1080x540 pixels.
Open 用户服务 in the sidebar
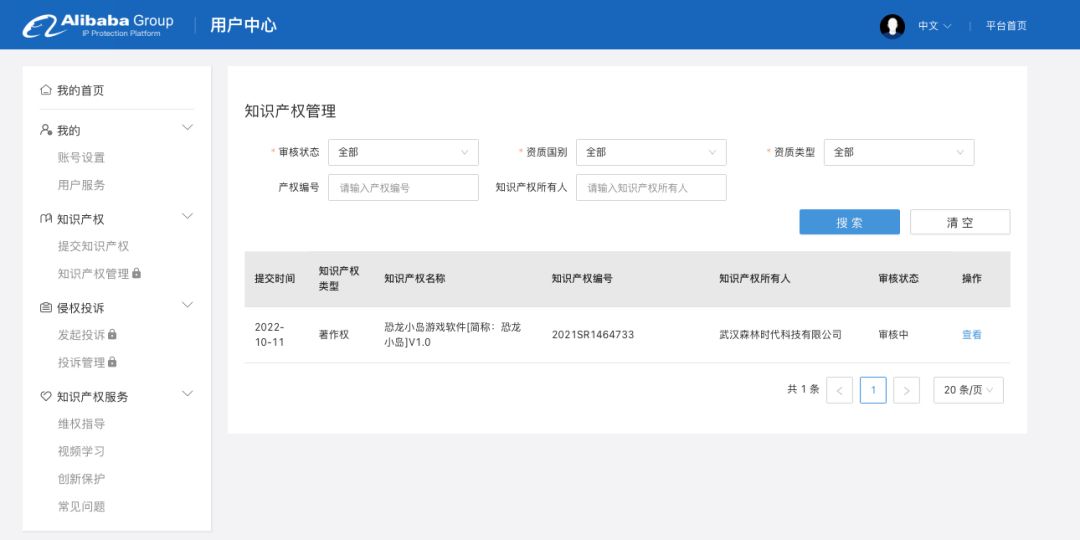click(x=81, y=185)
